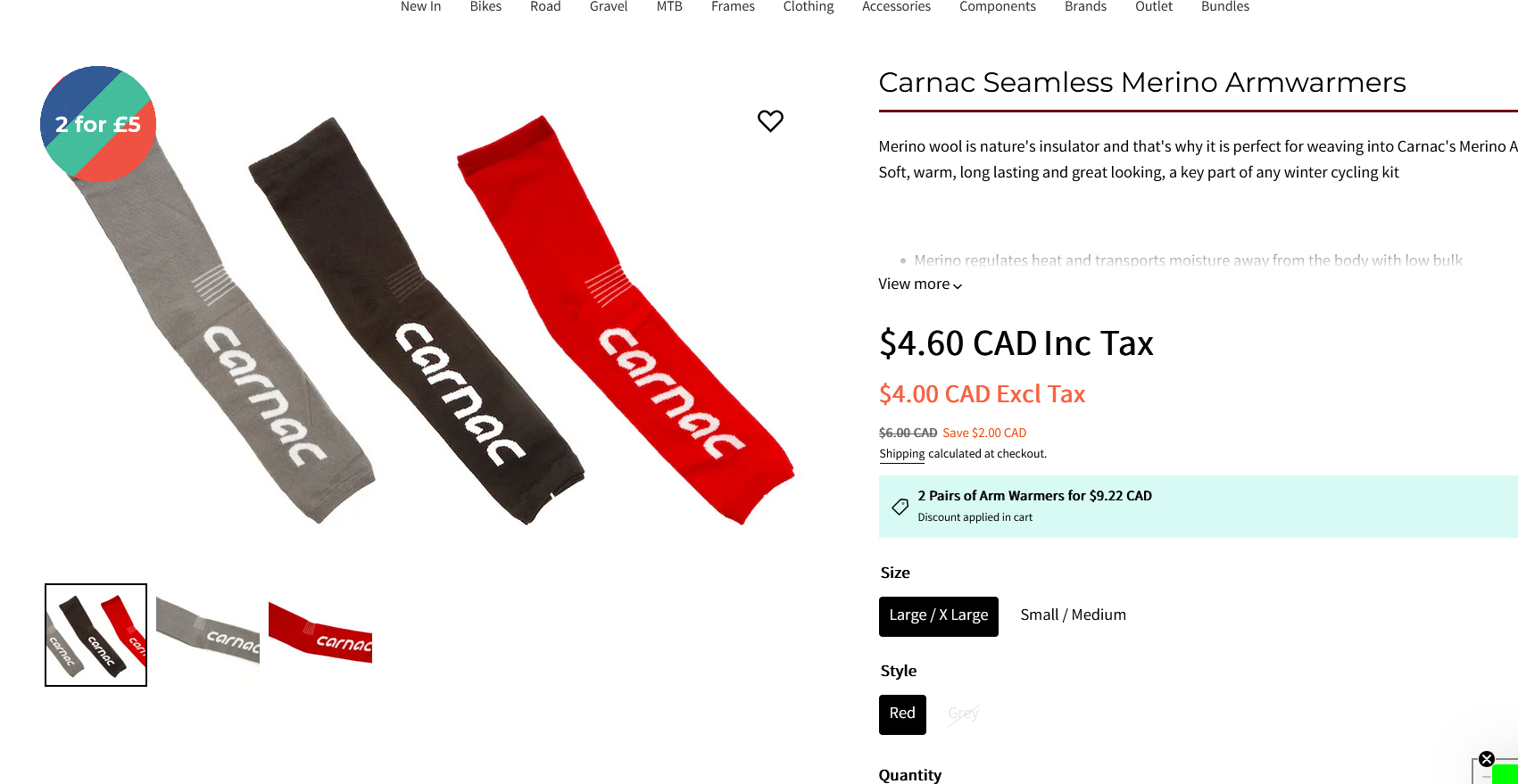
Task: Open the Clothing menu
Action: click(809, 7)
